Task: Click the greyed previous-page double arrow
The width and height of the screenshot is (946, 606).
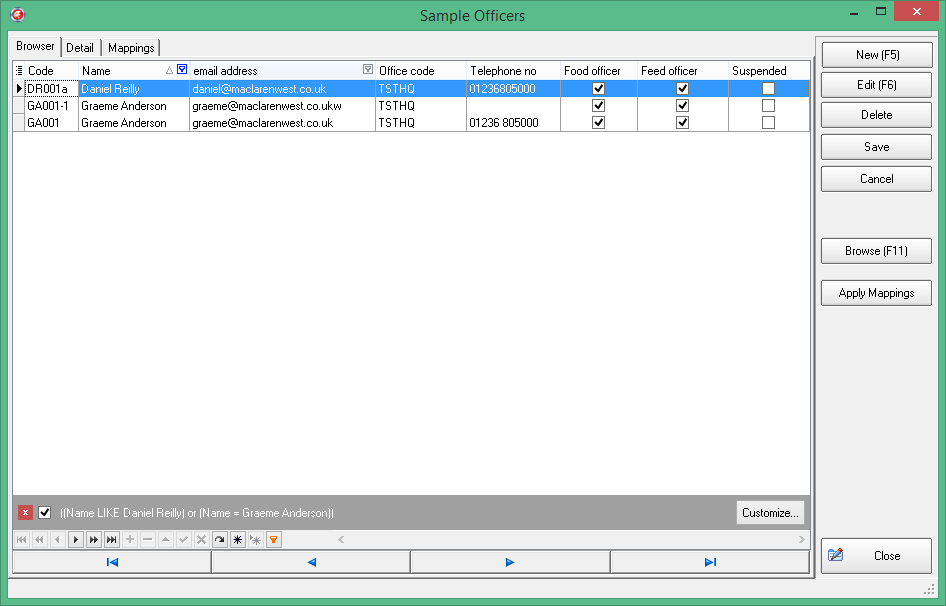Action: tap(40, 540)
